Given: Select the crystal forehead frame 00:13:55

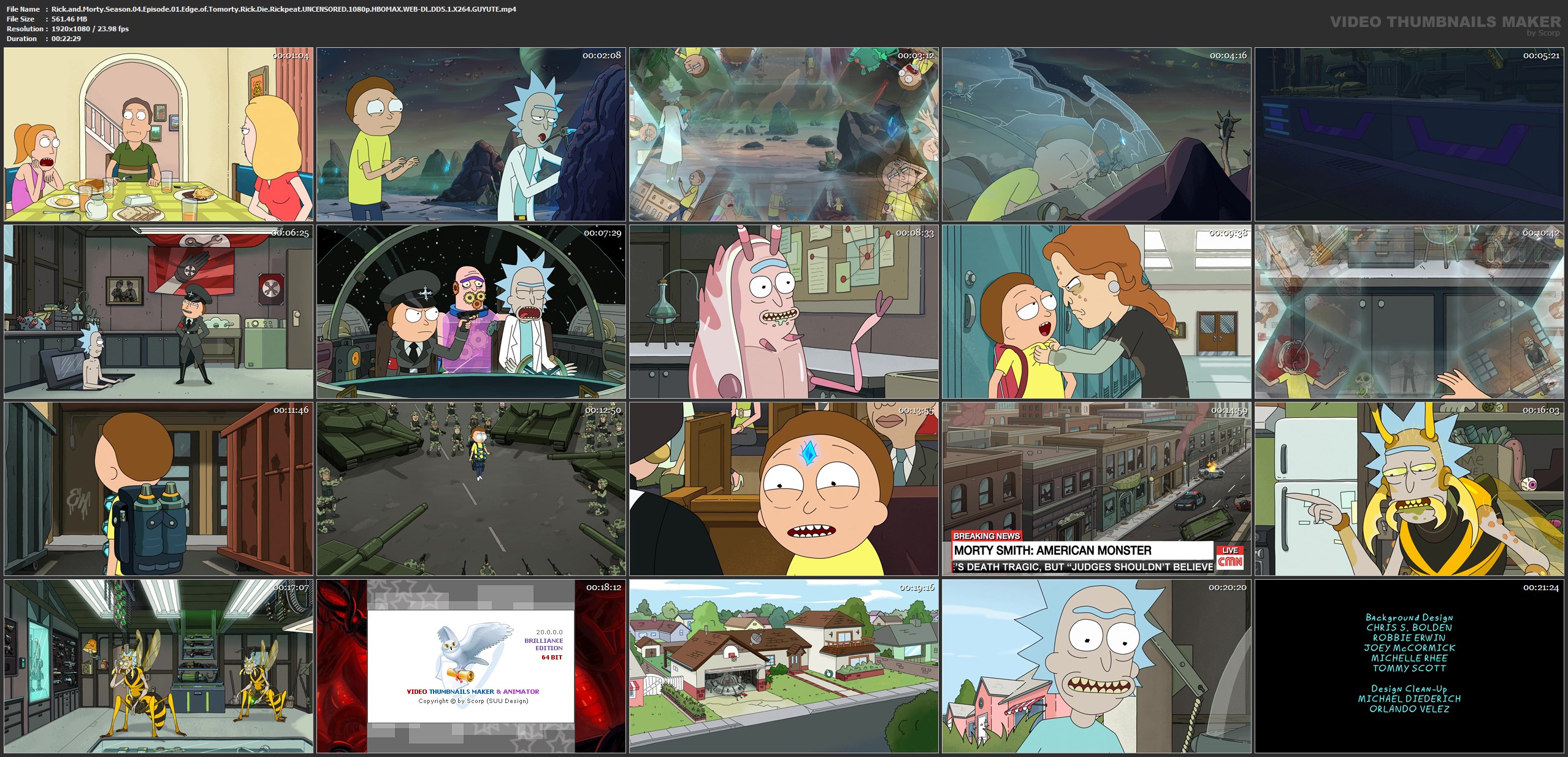Looking at the screenshot, I should pyautogui.click(x=784, y=489).
